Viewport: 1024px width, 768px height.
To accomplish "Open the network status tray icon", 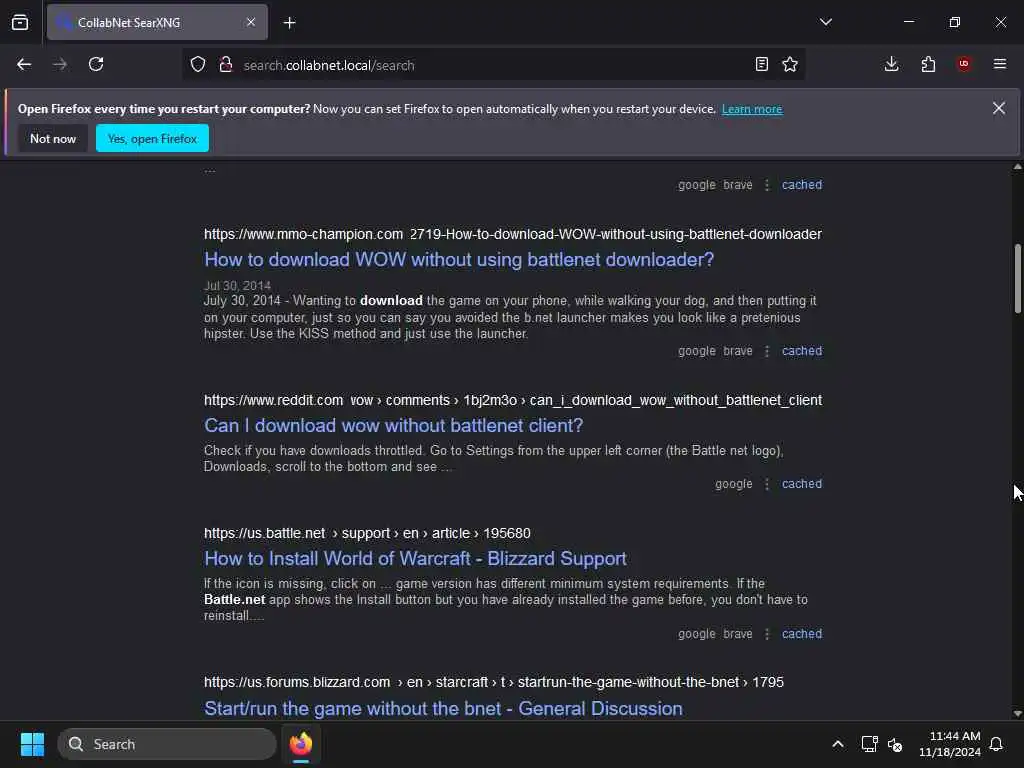I will click(869, 744).
